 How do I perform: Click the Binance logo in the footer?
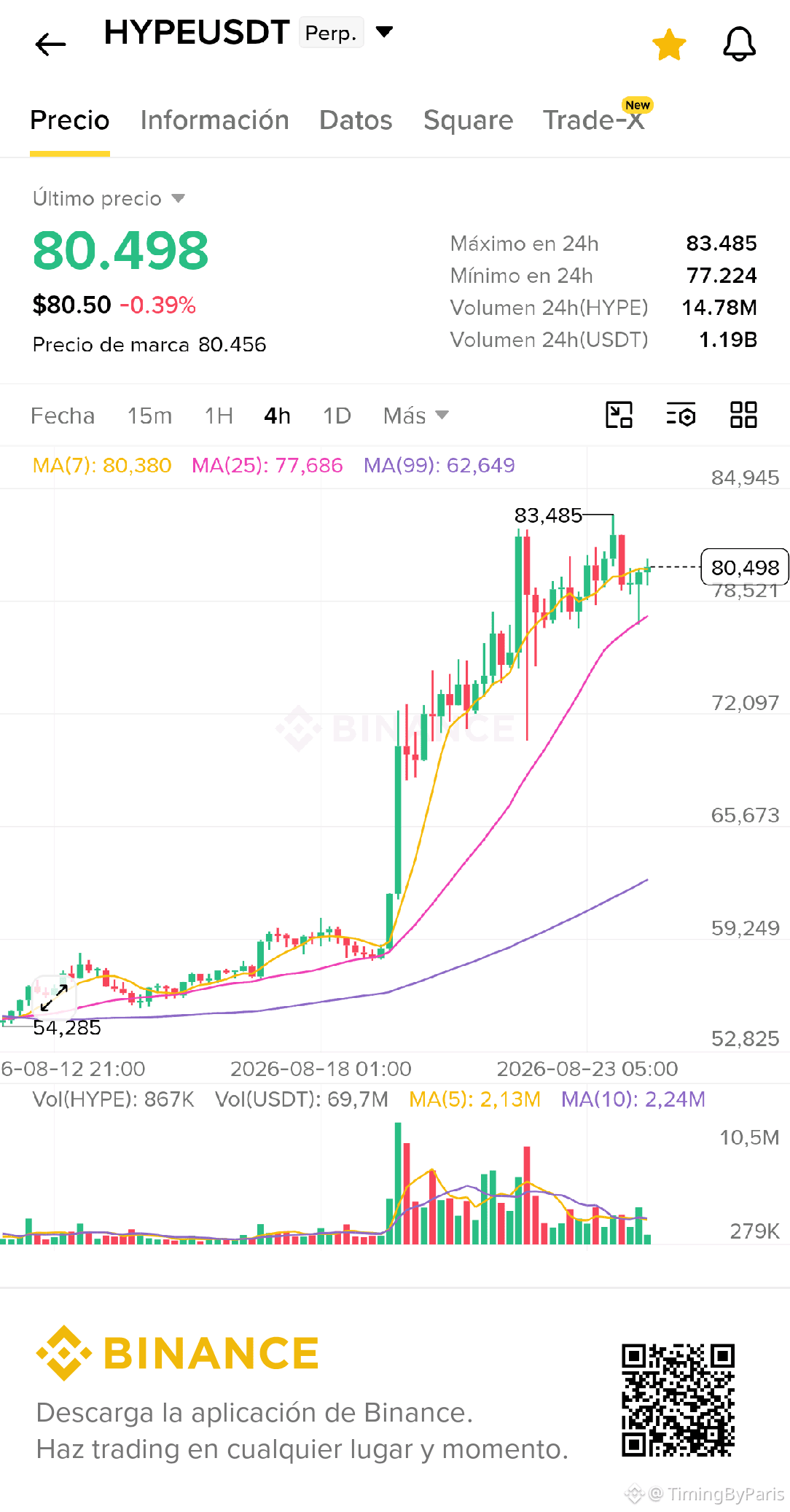tap(177, 1353)
